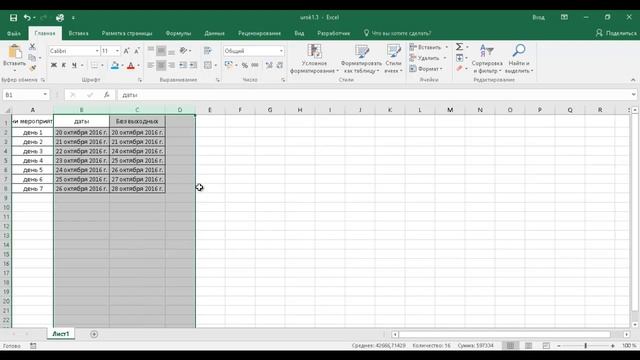Cut selection with the scissors icon
640x360 pixels.
tap(32, 47)
